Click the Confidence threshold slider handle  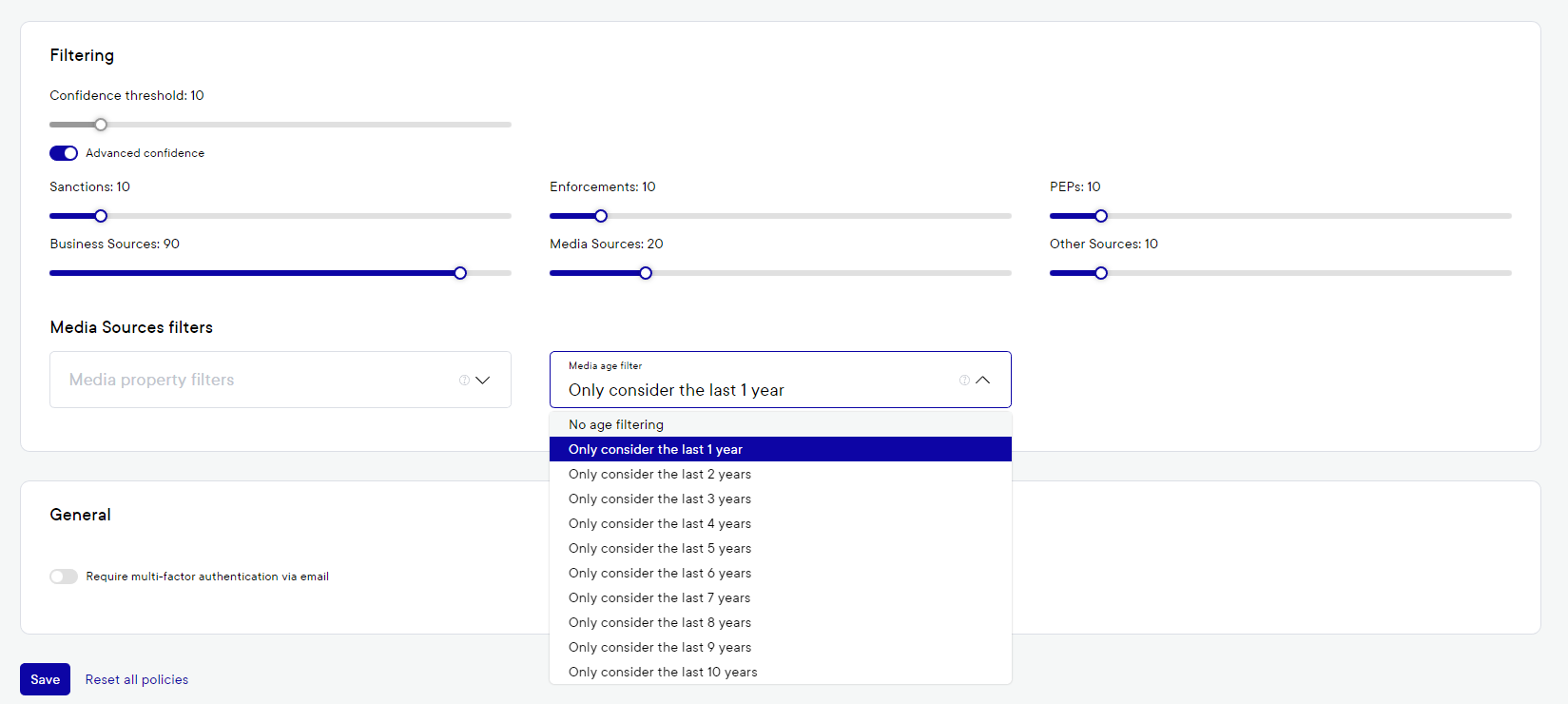coord(101,125)
